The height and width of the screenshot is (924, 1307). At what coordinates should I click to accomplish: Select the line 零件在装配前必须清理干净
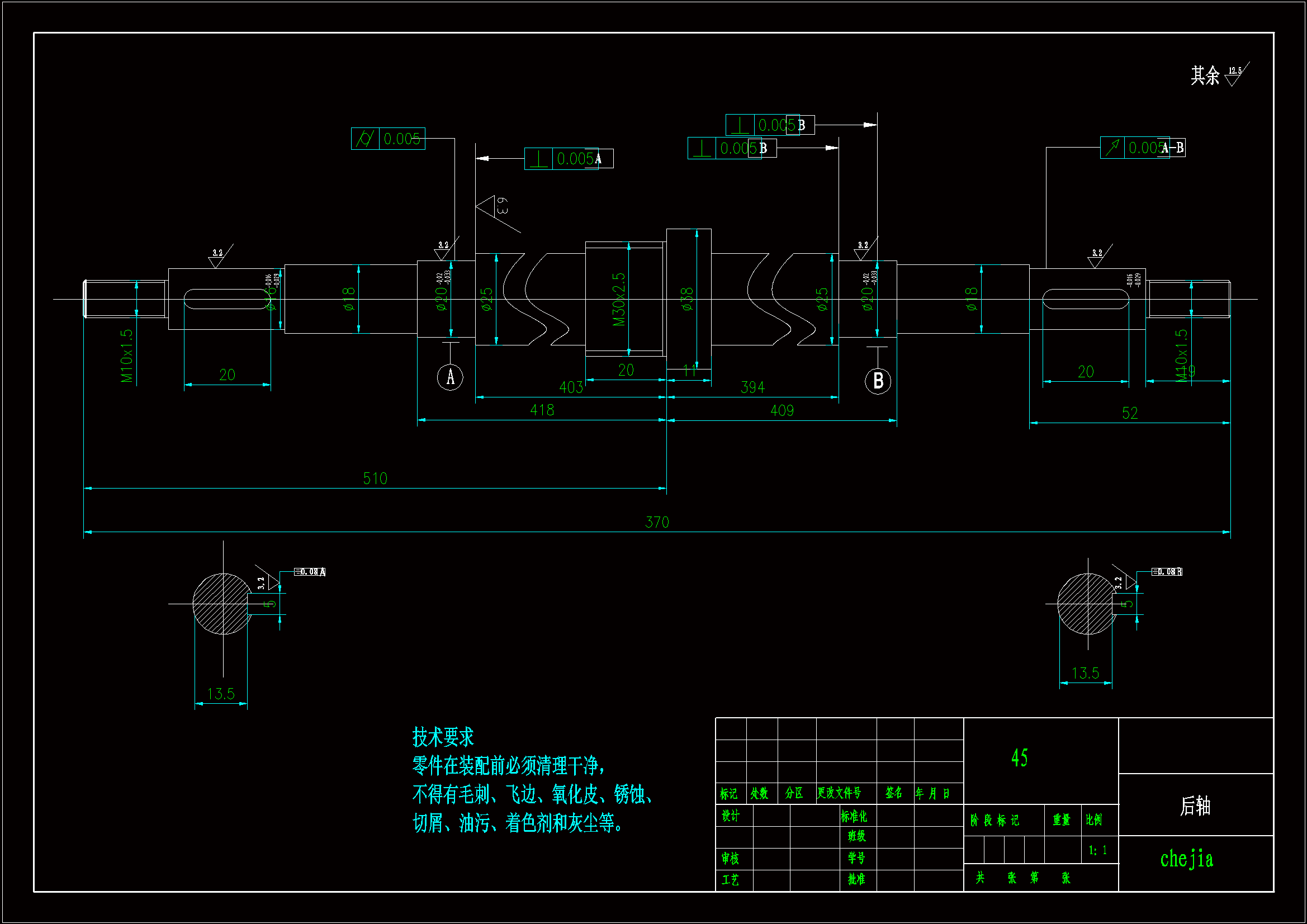click(508, 766)
